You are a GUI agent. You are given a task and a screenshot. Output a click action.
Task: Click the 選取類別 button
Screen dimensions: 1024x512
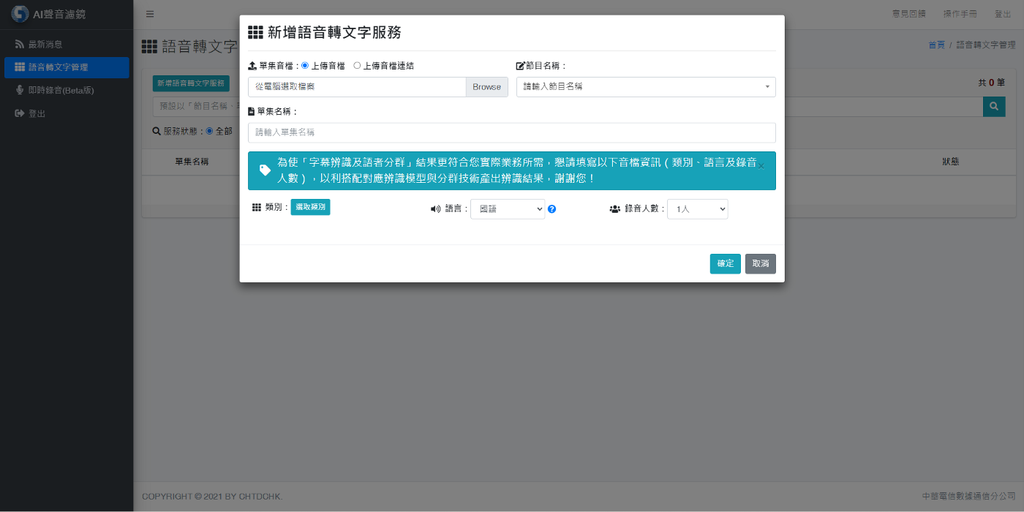[310, 207]
